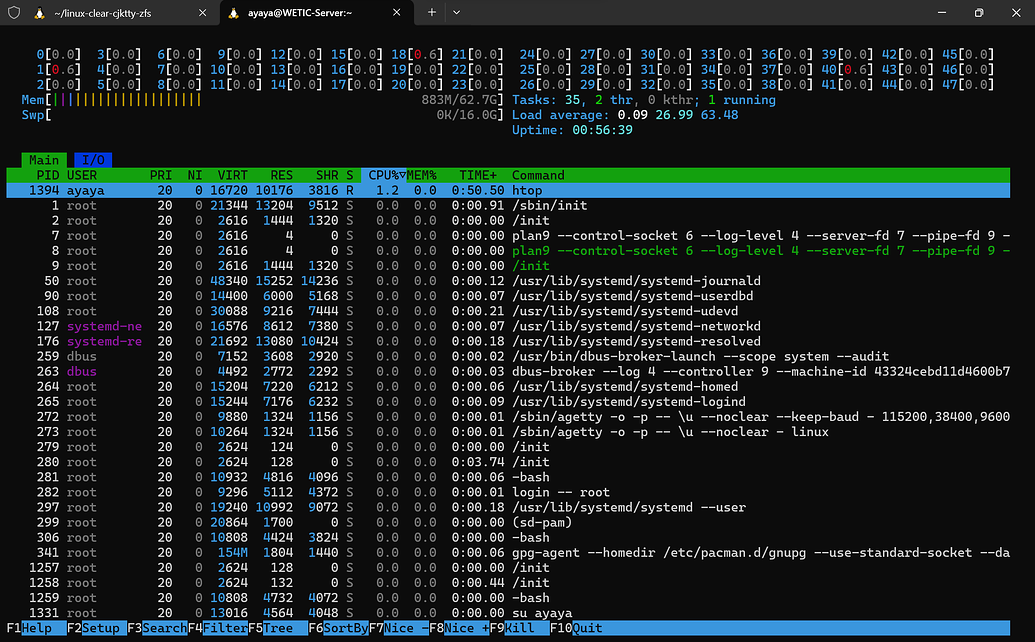Click the penguin icon on ayaya@WETIC-Server tab
Screen dimensions: 1035x642
click(x=233, y=13)
